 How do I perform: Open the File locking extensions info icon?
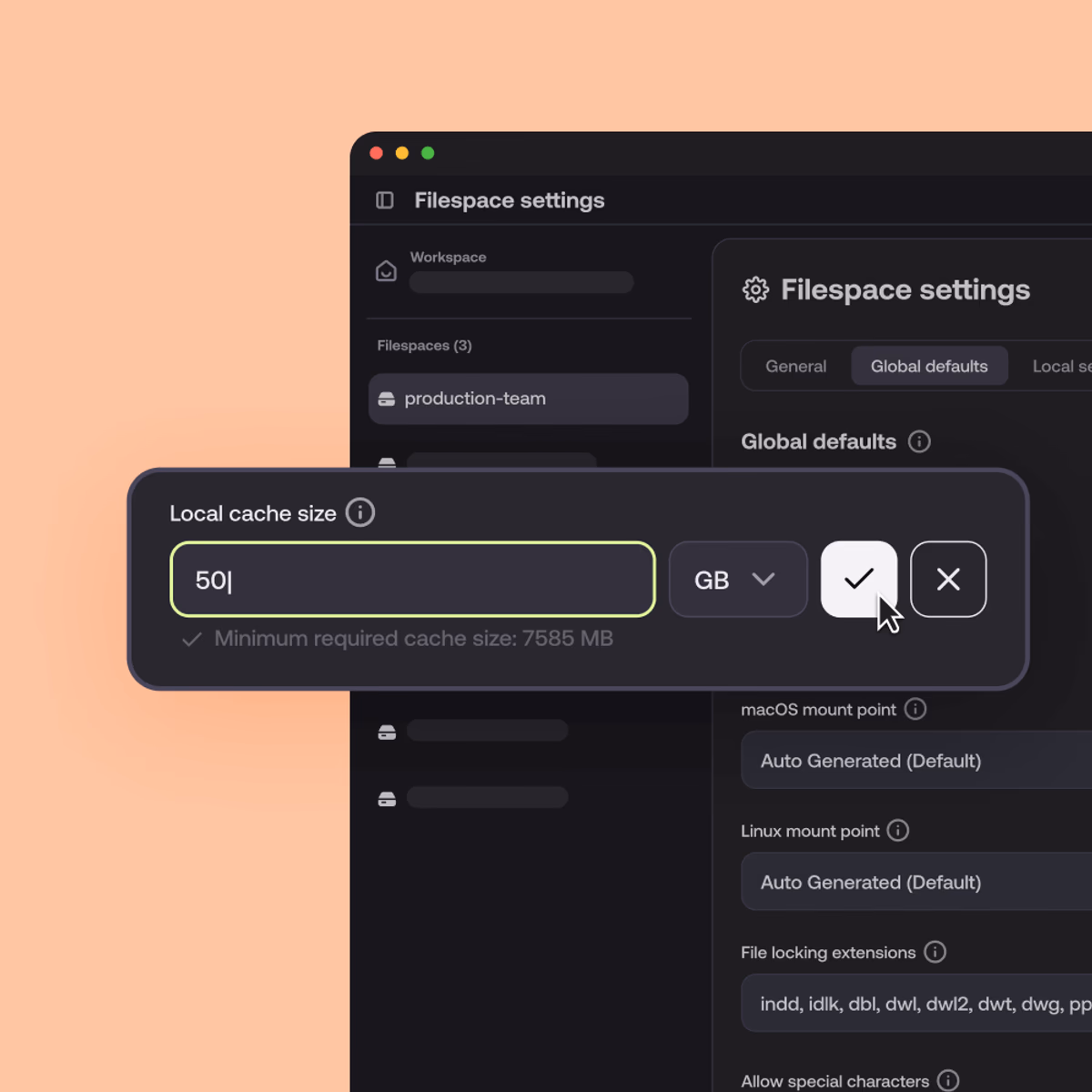(935, 952)
